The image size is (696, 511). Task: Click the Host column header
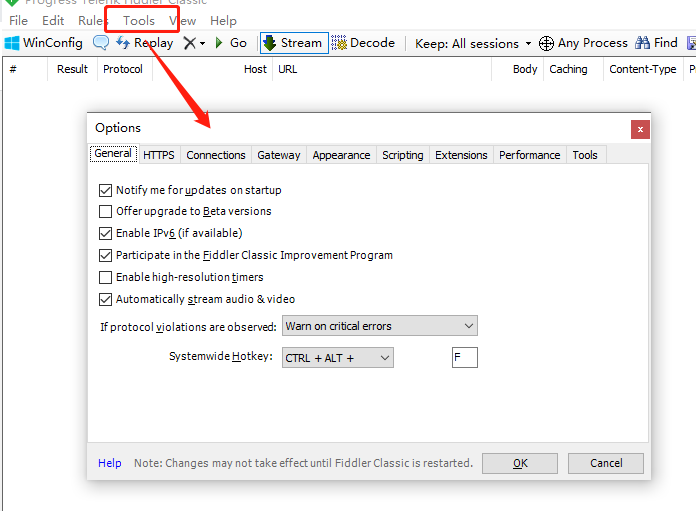pos(213,69)
